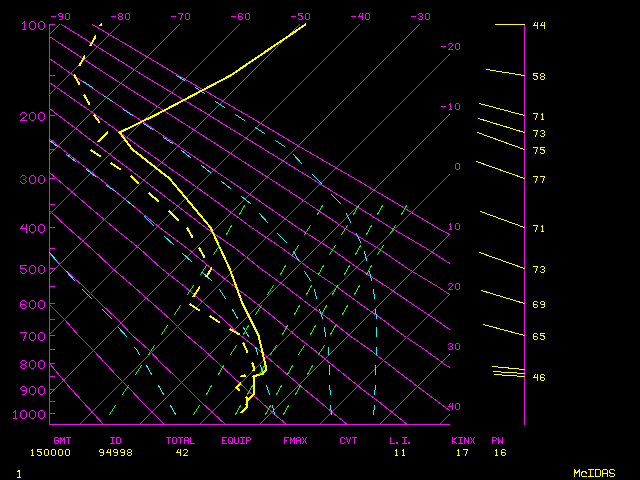Click the McIDAS label in the corner
This screenshot has width=640, height=480.
[594, 472]
